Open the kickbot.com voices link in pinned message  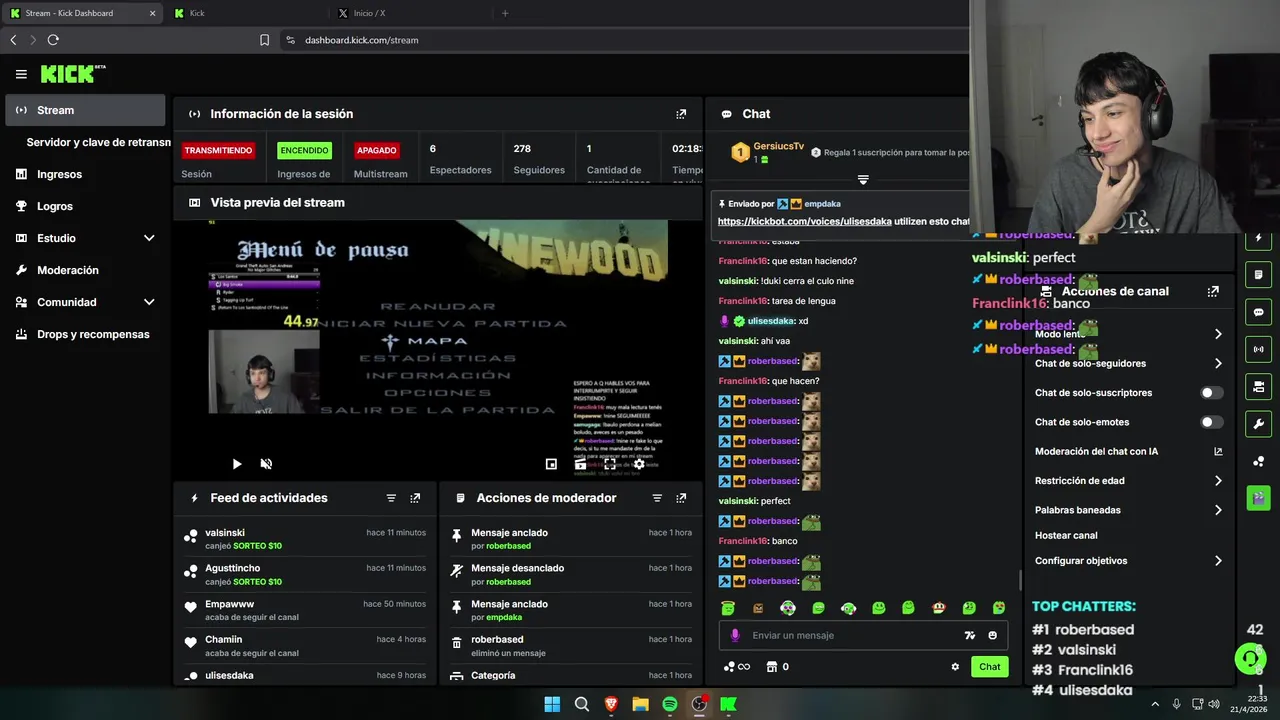click(804, 221)
